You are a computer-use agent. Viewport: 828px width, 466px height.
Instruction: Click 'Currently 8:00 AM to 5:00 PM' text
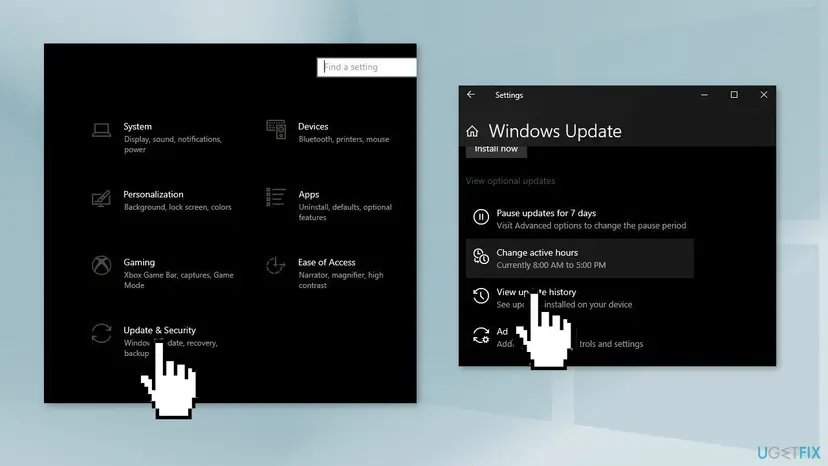tap(551, 265)
